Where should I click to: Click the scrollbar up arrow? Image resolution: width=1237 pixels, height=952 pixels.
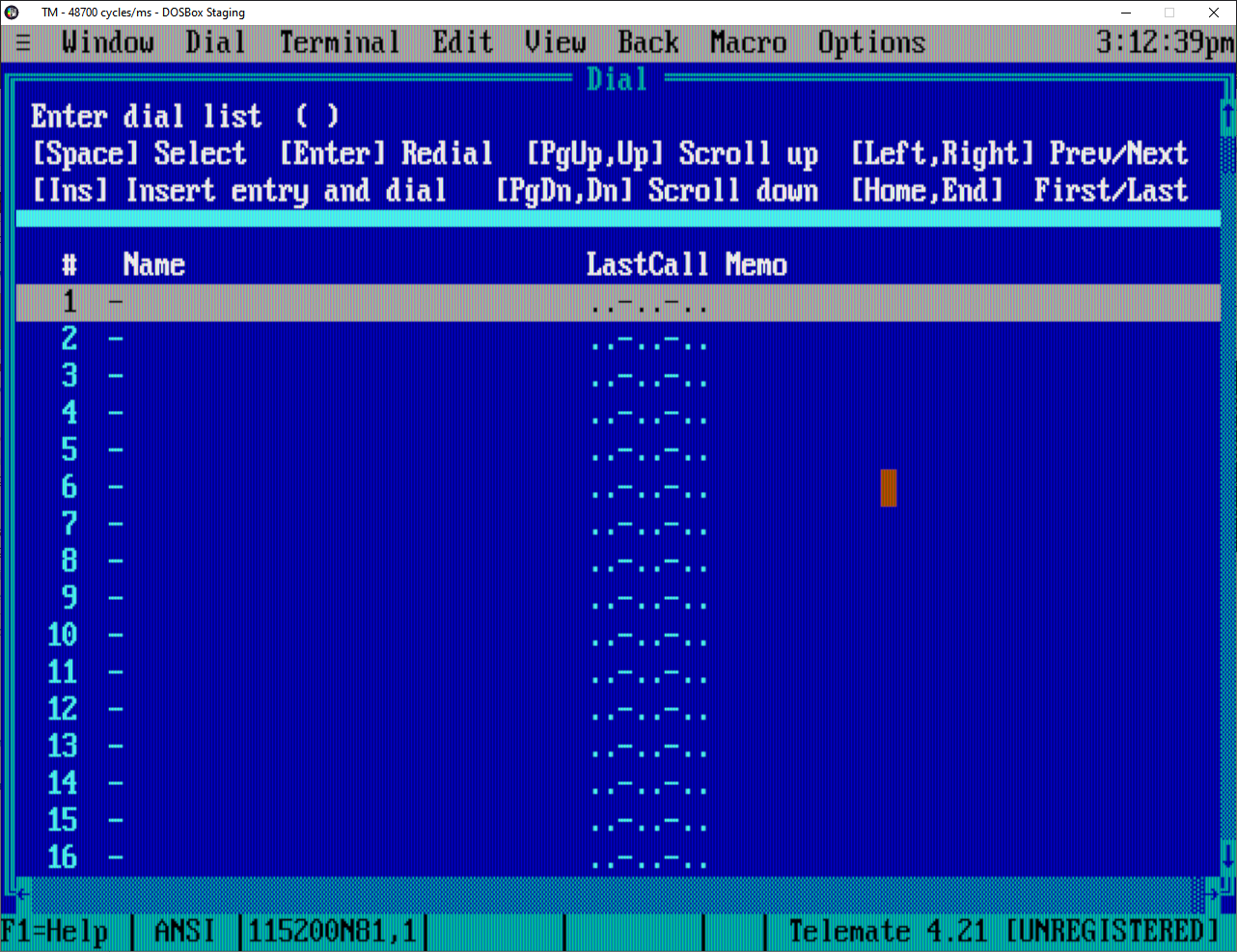click(1226, 115)
